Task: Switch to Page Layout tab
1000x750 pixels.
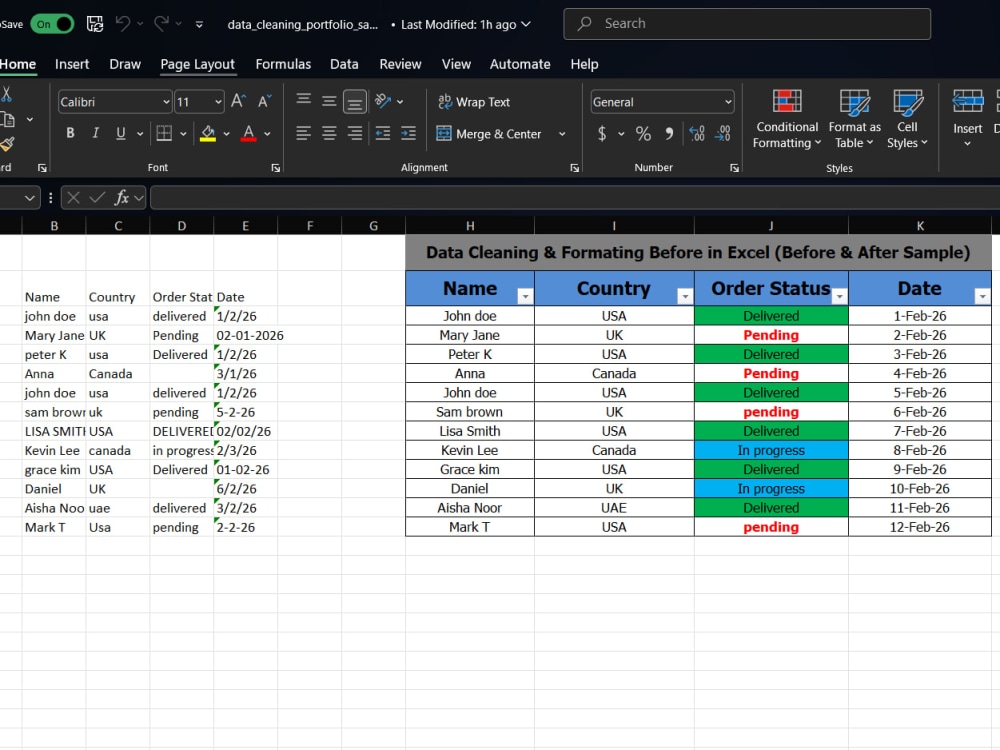Action: pyautogui.click(x=198, y=64)
